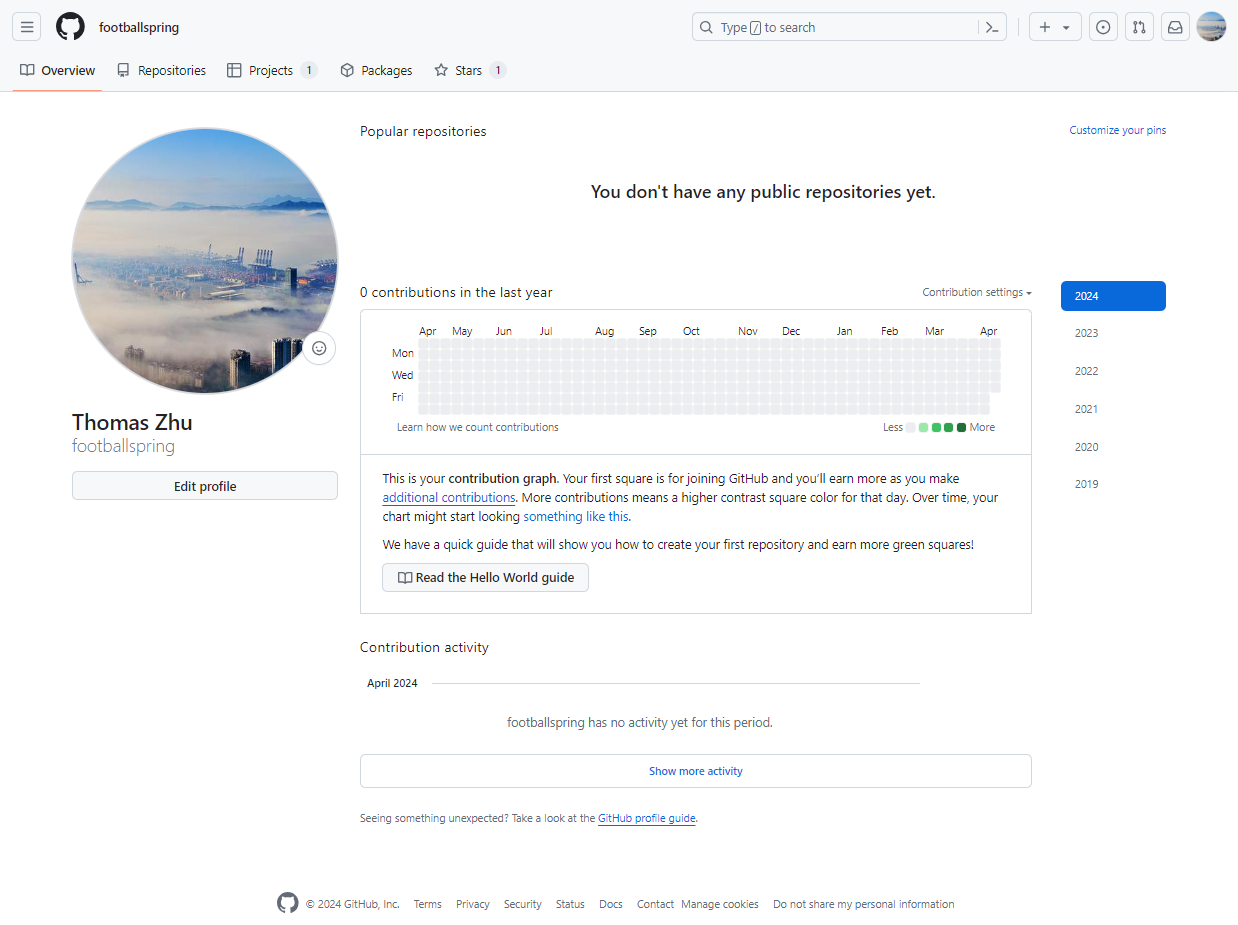This screenshot has height=925, width=1238.
Task: Open the GitHub profile guide link
Action: [646, 818]
